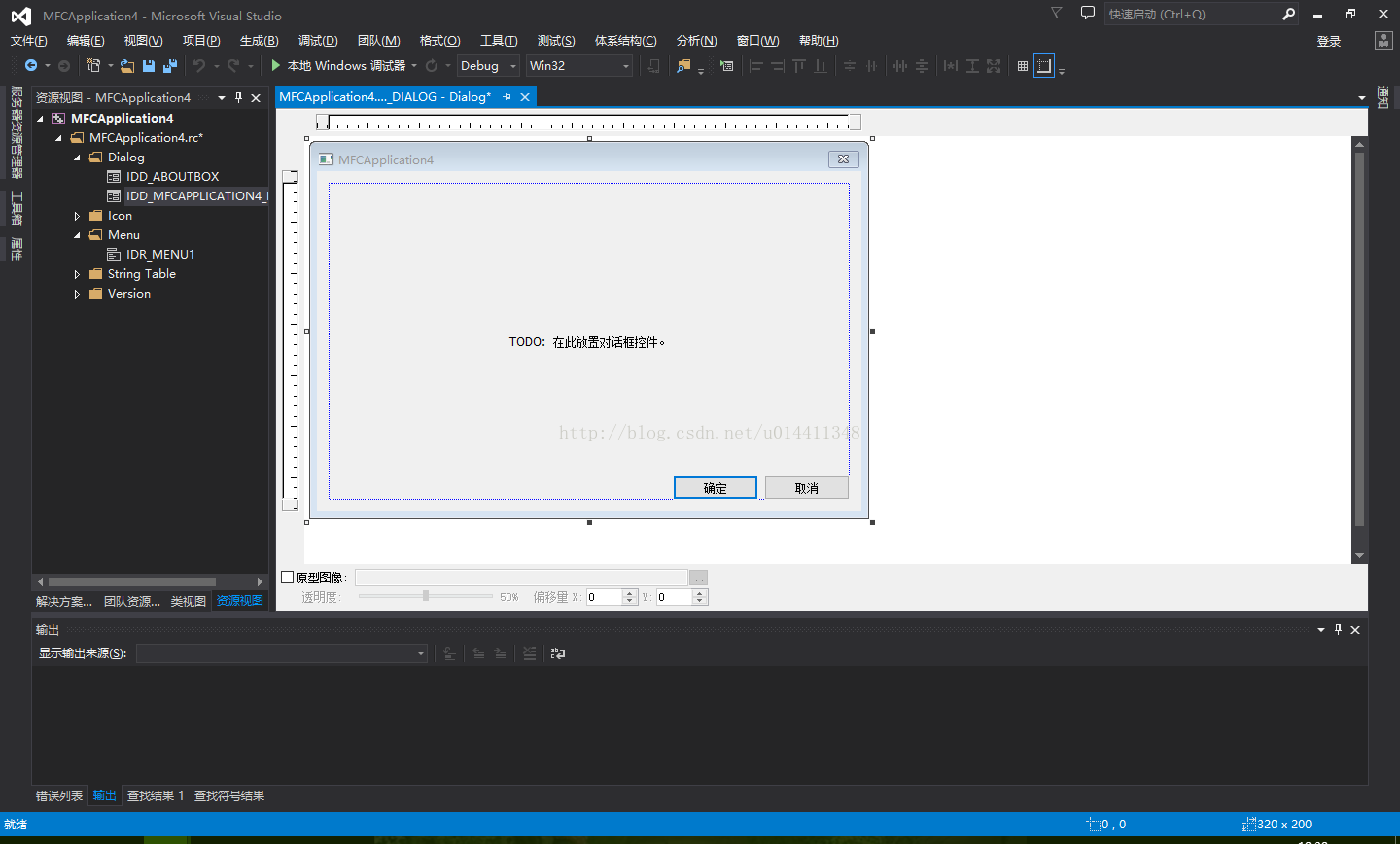This screenshot has height=844, width=1400.
Task: Collapse the Menu folder node
Action: pos(77,235)
